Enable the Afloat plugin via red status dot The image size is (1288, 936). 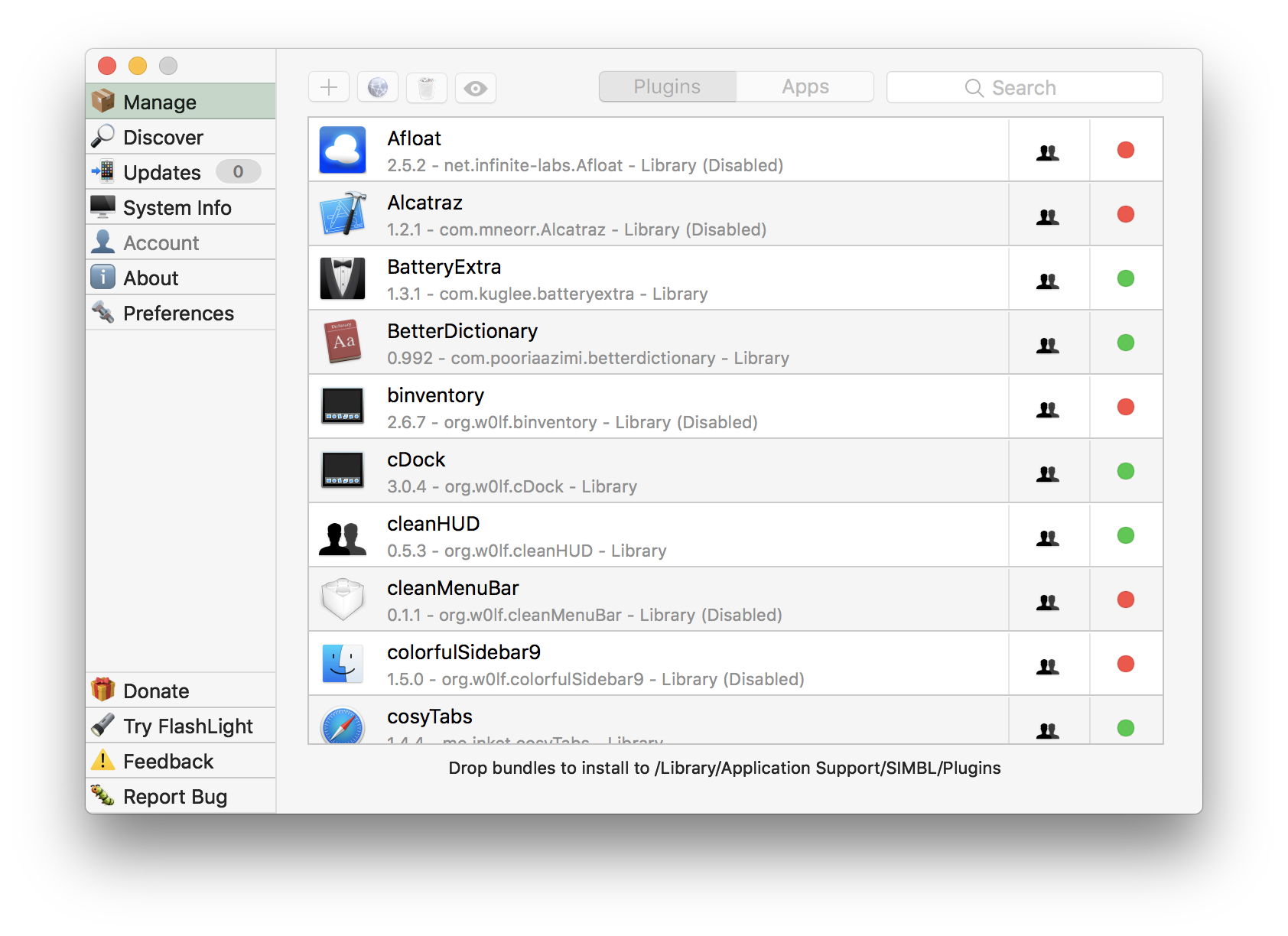(x=1125, y=150)
